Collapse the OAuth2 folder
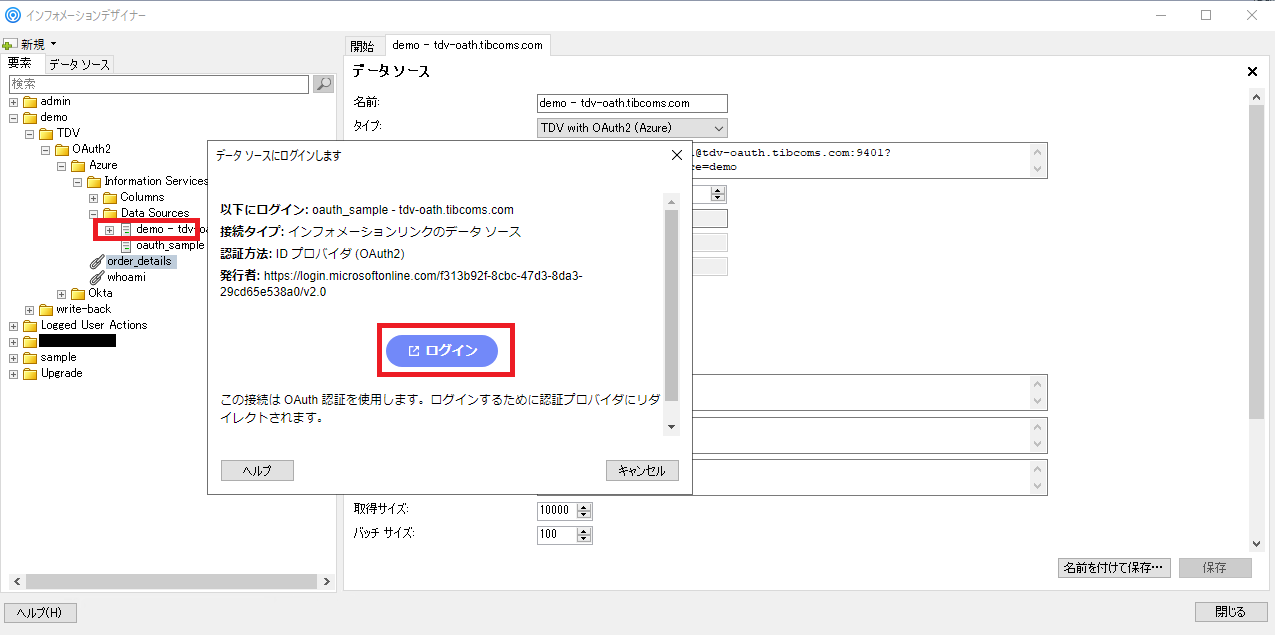Viewport: 1275px width, 635px height. pos(46,150)
